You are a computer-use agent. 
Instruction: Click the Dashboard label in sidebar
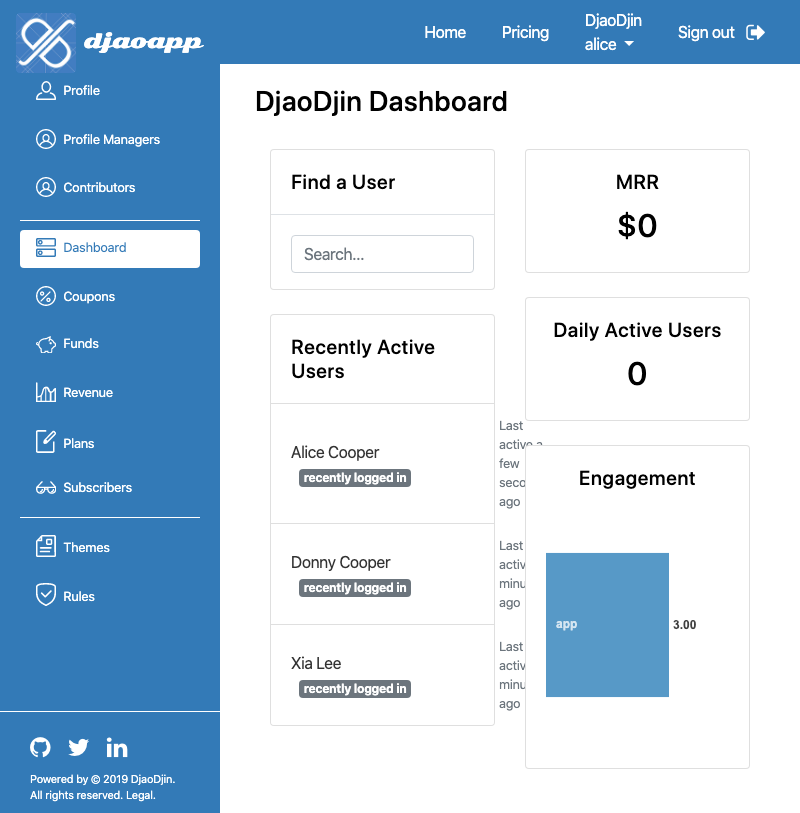click(95, 248)
